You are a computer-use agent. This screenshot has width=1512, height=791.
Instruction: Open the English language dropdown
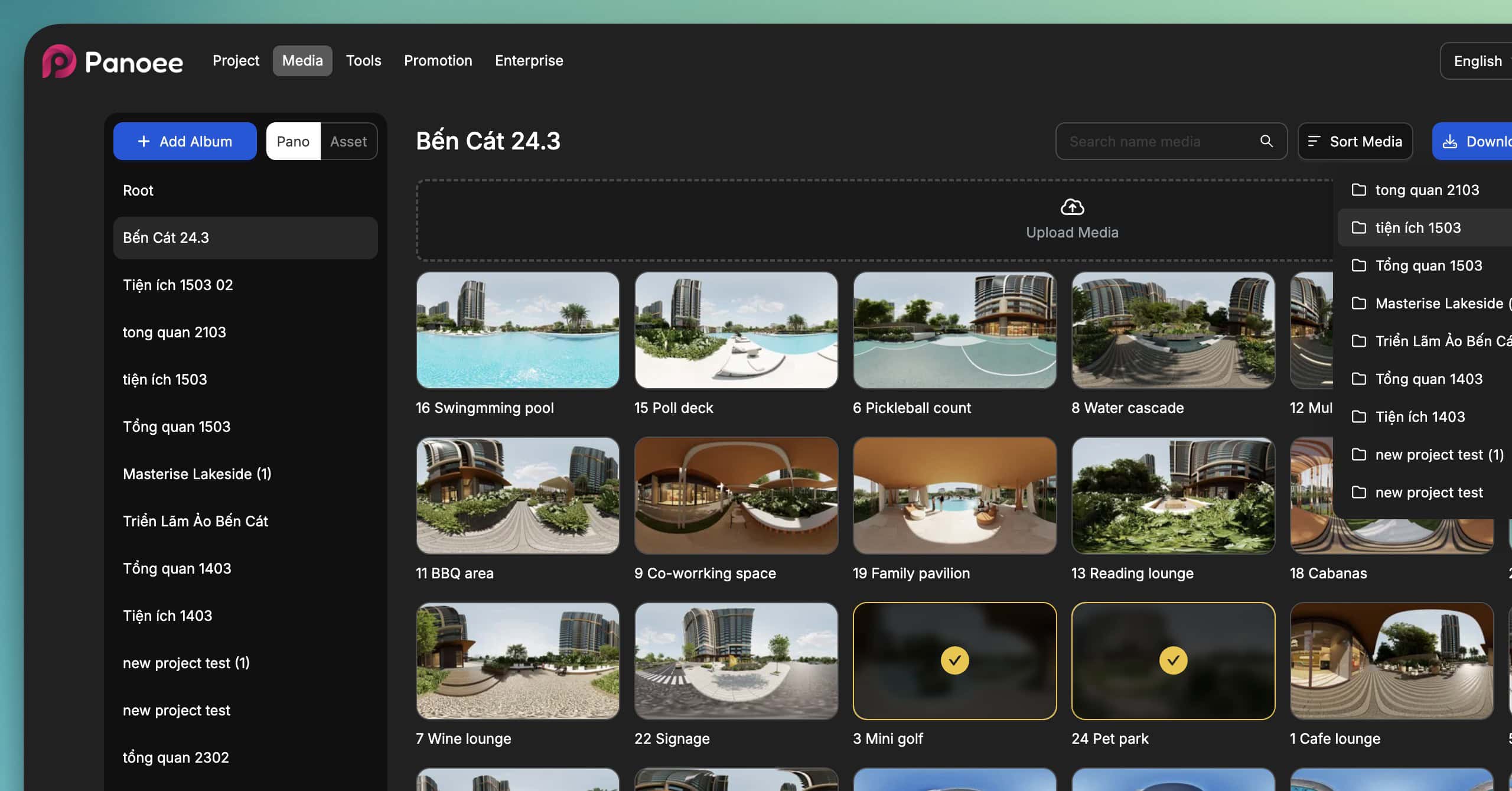pyautogui.click(x=1478, y=61)
